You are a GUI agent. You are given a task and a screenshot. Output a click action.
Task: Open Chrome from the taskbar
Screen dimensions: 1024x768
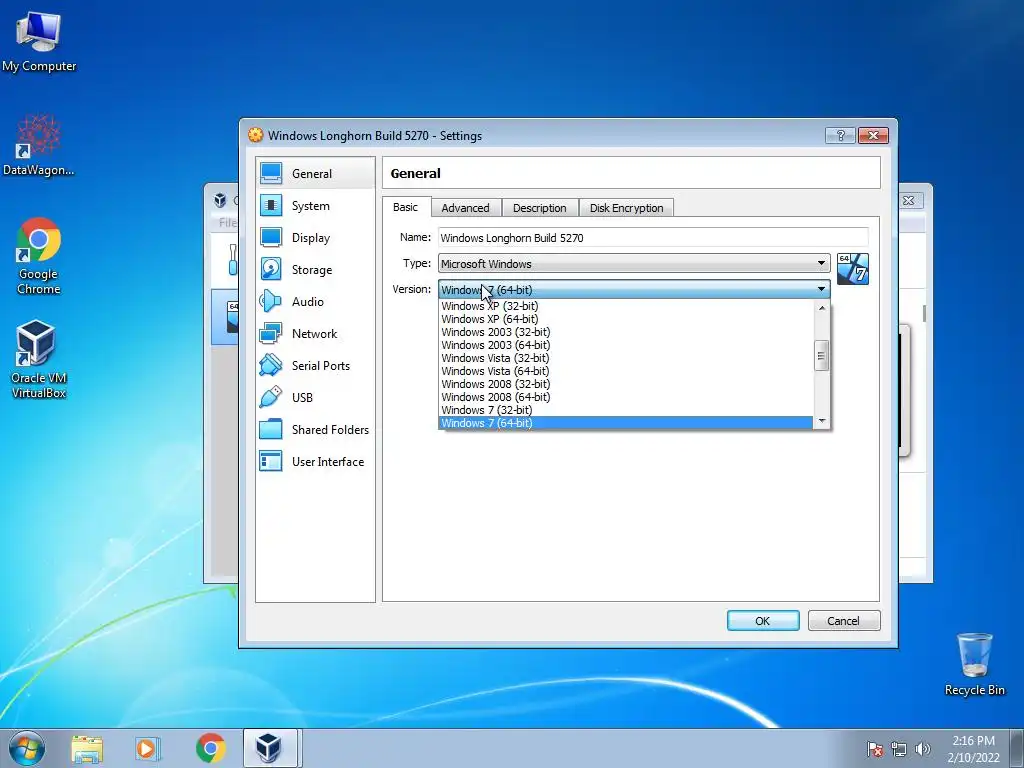point(210,748)
